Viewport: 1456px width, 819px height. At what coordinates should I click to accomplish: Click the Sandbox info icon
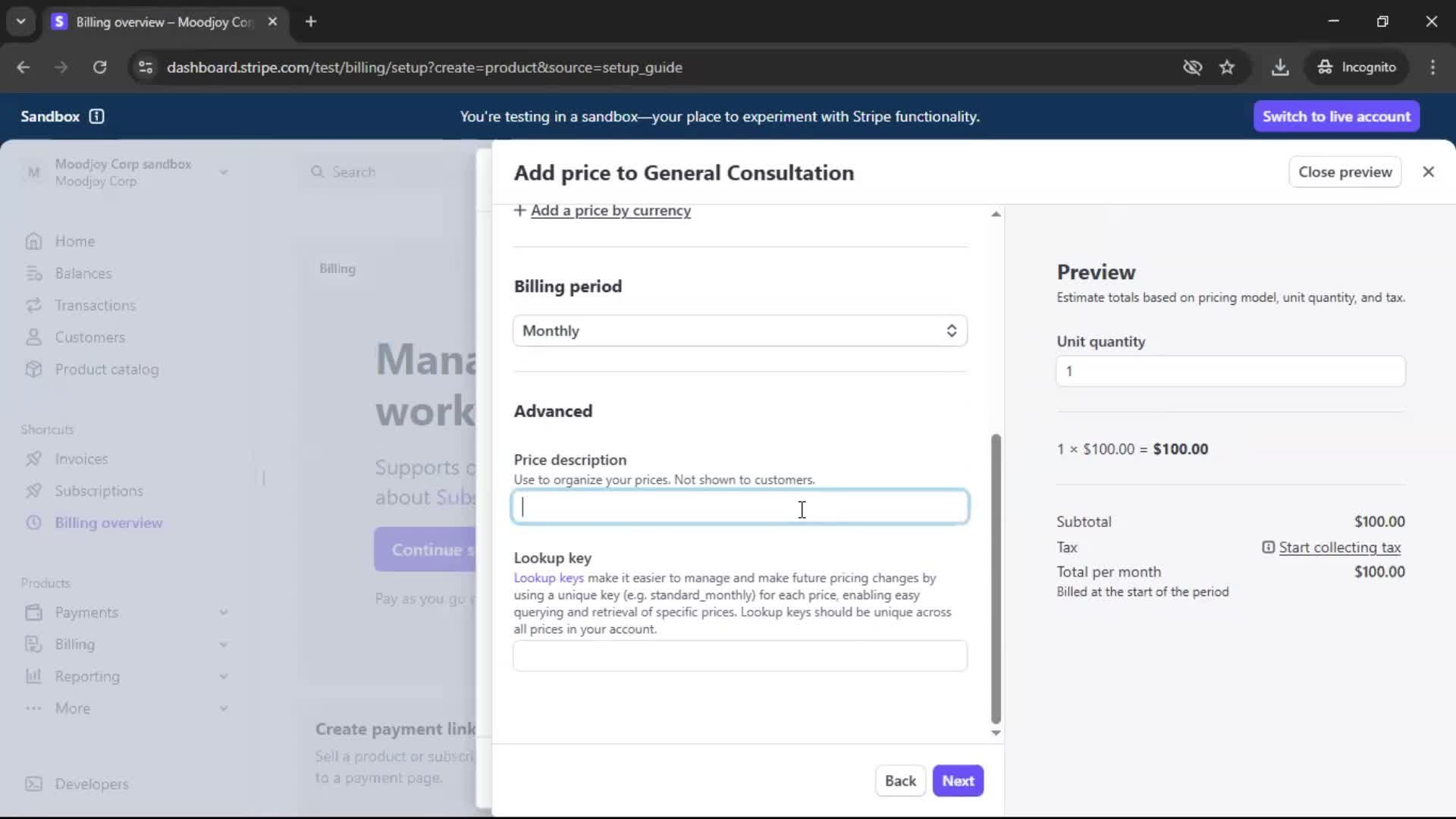[96, 116]
